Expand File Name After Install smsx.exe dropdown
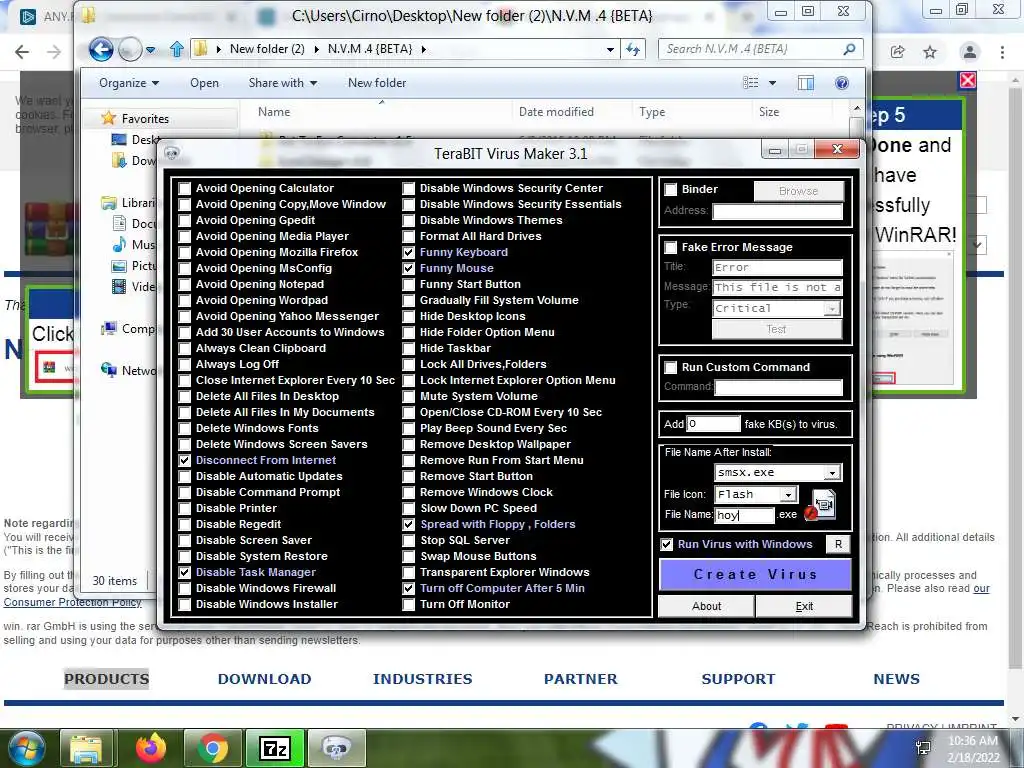 click(x=832, y=473)
